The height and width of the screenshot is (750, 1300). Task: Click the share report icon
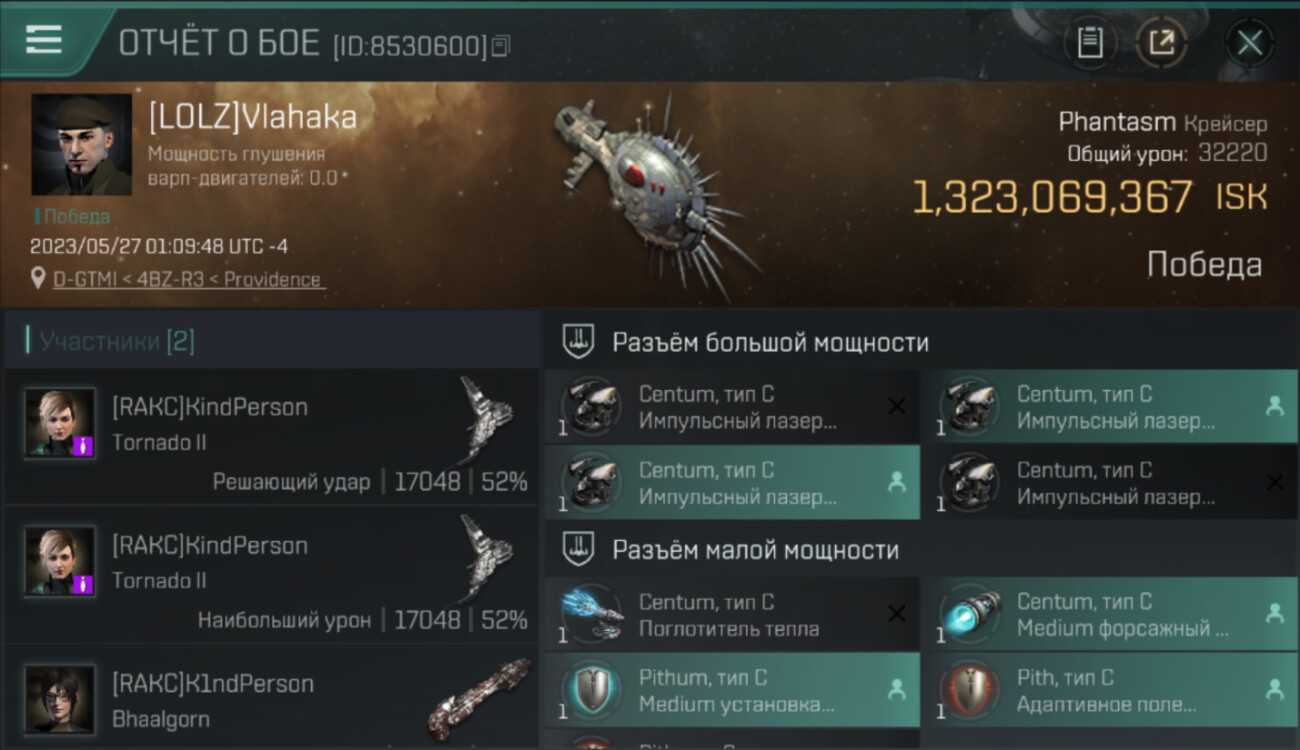tap(1161, 43)
